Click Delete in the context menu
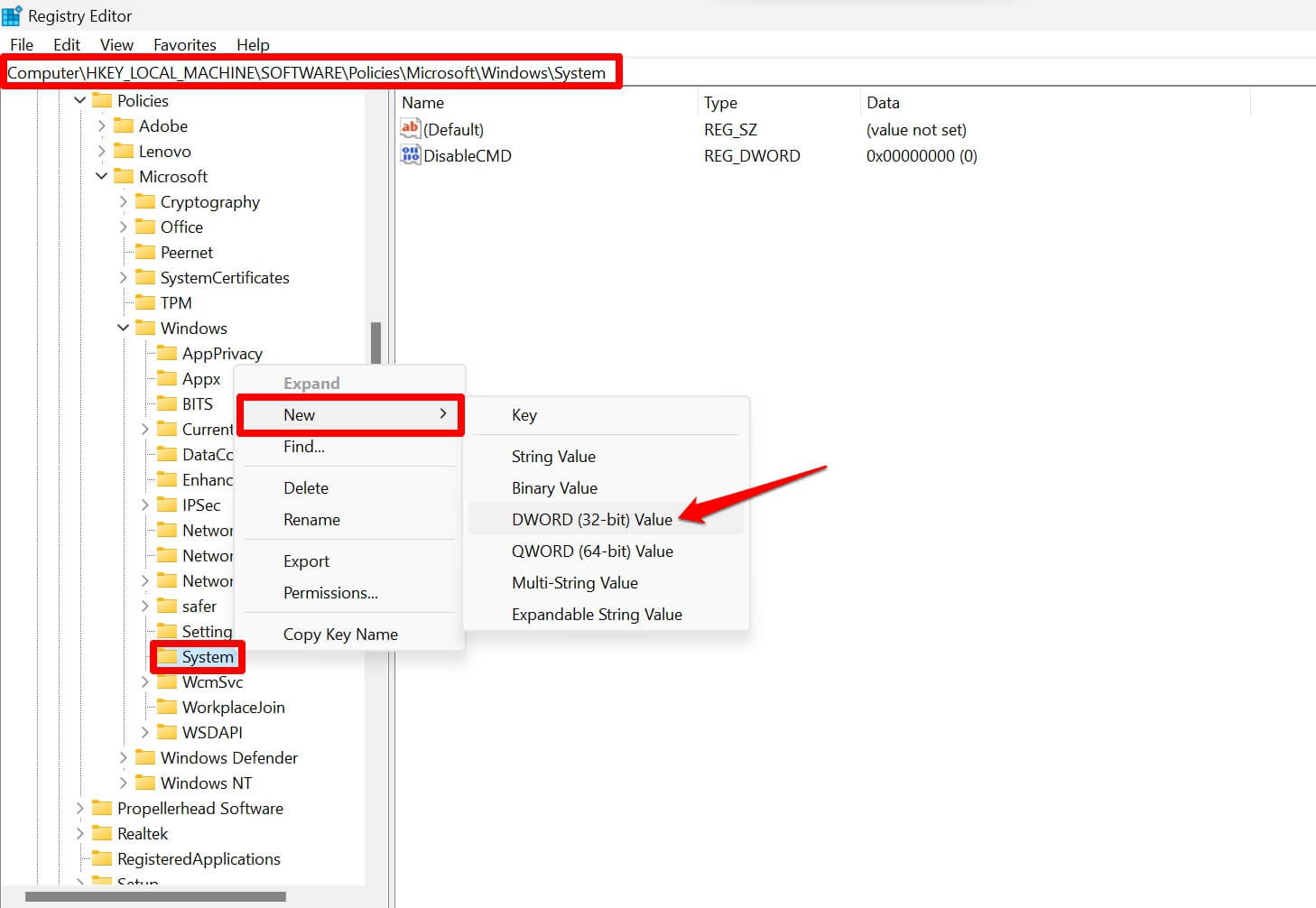 point(350,487)
